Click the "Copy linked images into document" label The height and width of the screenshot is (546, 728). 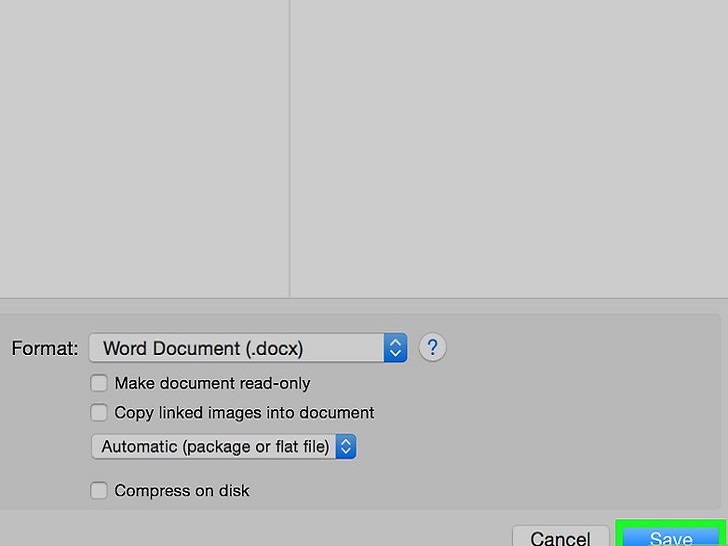click(244, 412)
